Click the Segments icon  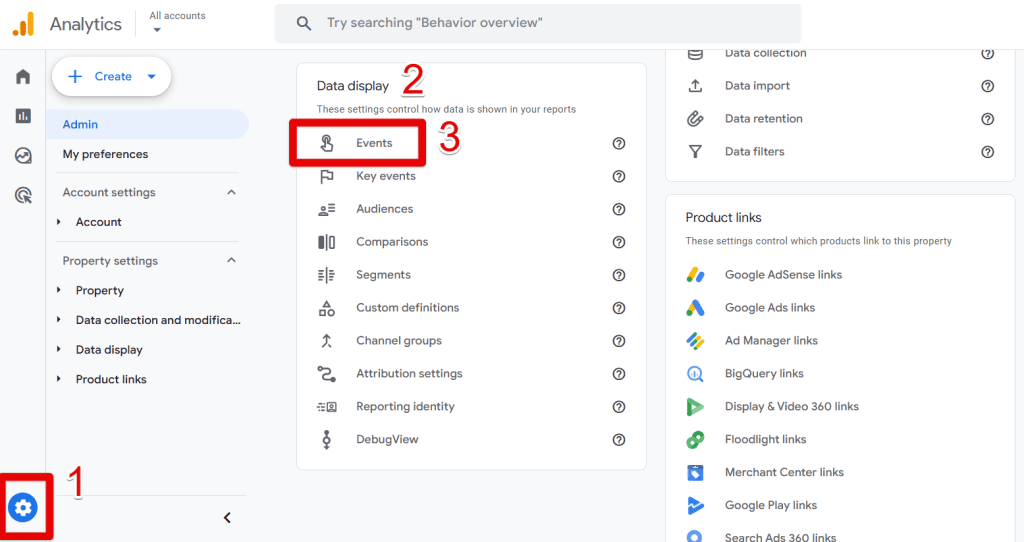tap(327, 275)
